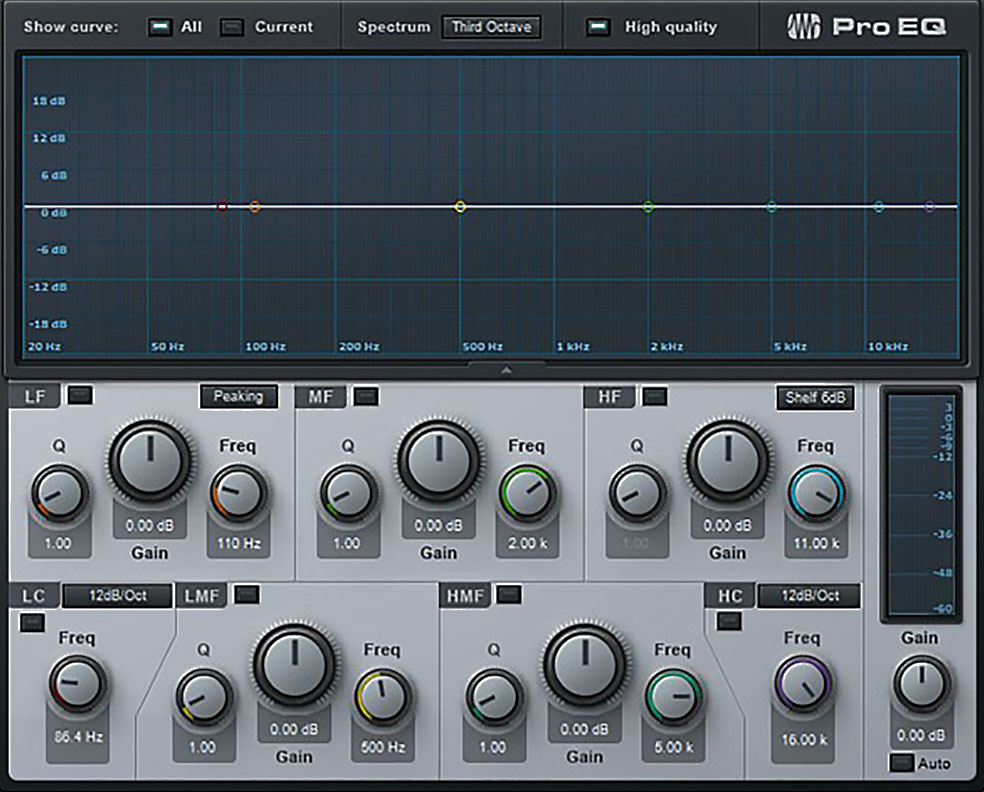Select the green MF node at 2 kHz

648,206
